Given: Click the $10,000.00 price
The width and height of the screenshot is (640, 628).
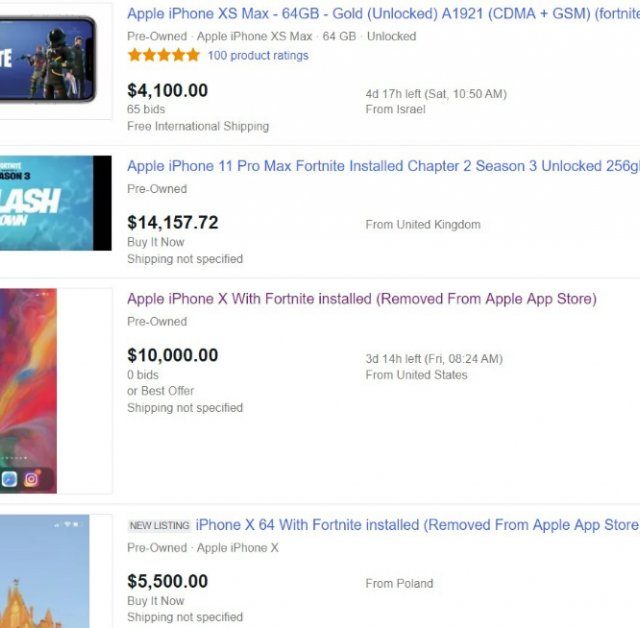Looking at the screenshot, I should click(172, 355).
